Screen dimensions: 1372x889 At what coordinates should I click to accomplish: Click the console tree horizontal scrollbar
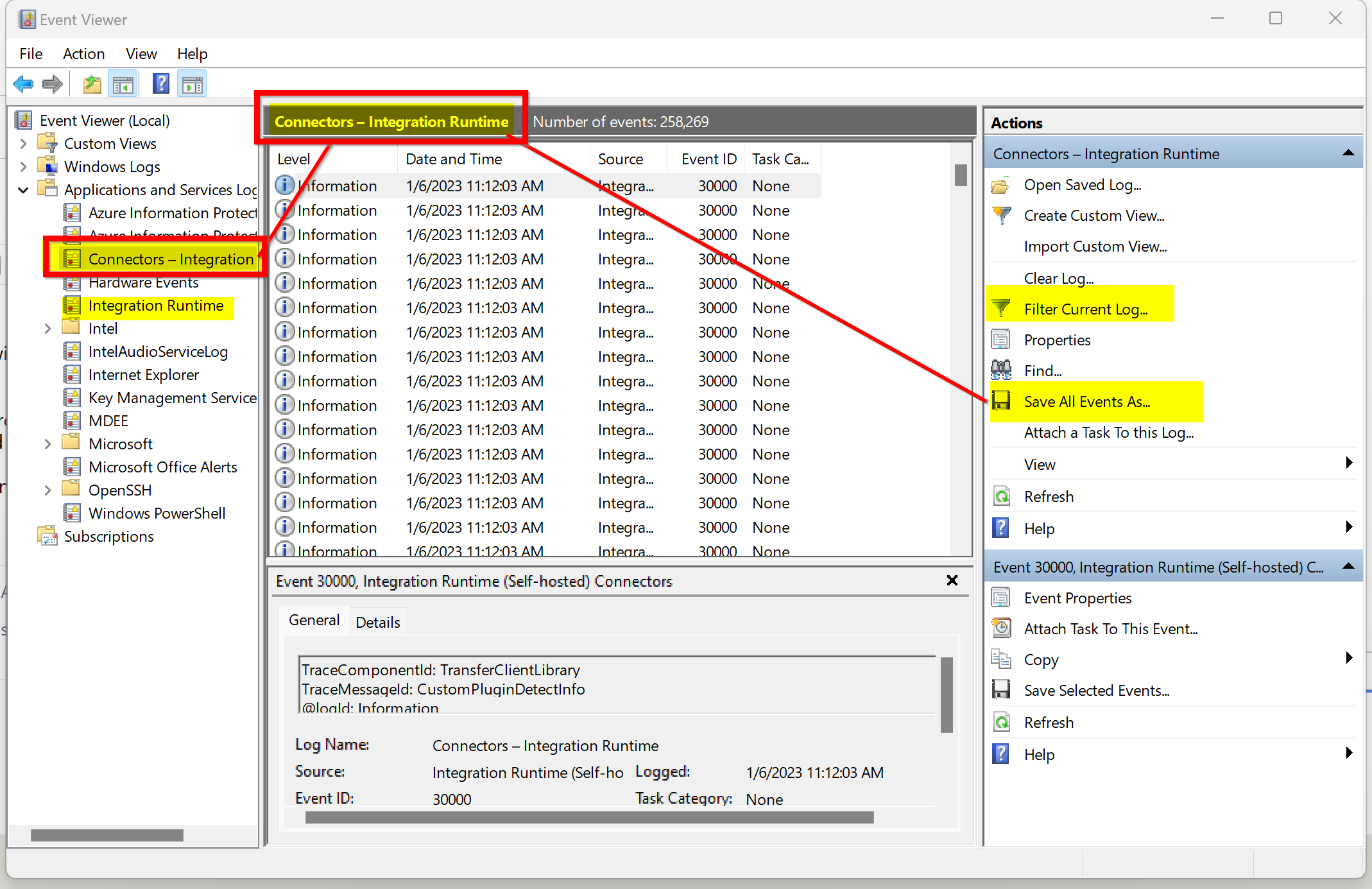coord(107,835)
